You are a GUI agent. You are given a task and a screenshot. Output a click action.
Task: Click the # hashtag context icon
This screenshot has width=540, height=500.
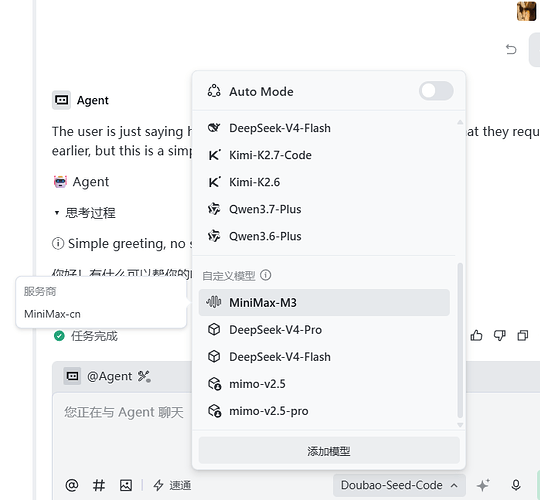[99, 485]
